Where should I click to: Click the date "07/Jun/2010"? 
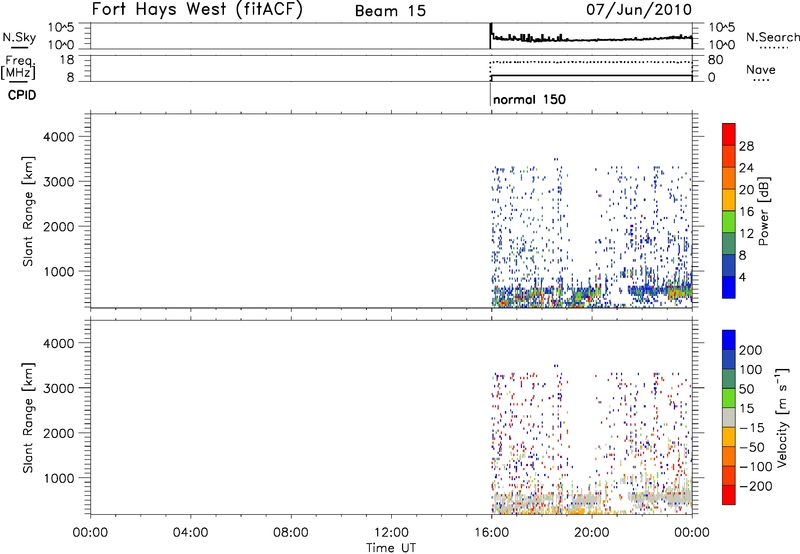[x=639, y=10]
